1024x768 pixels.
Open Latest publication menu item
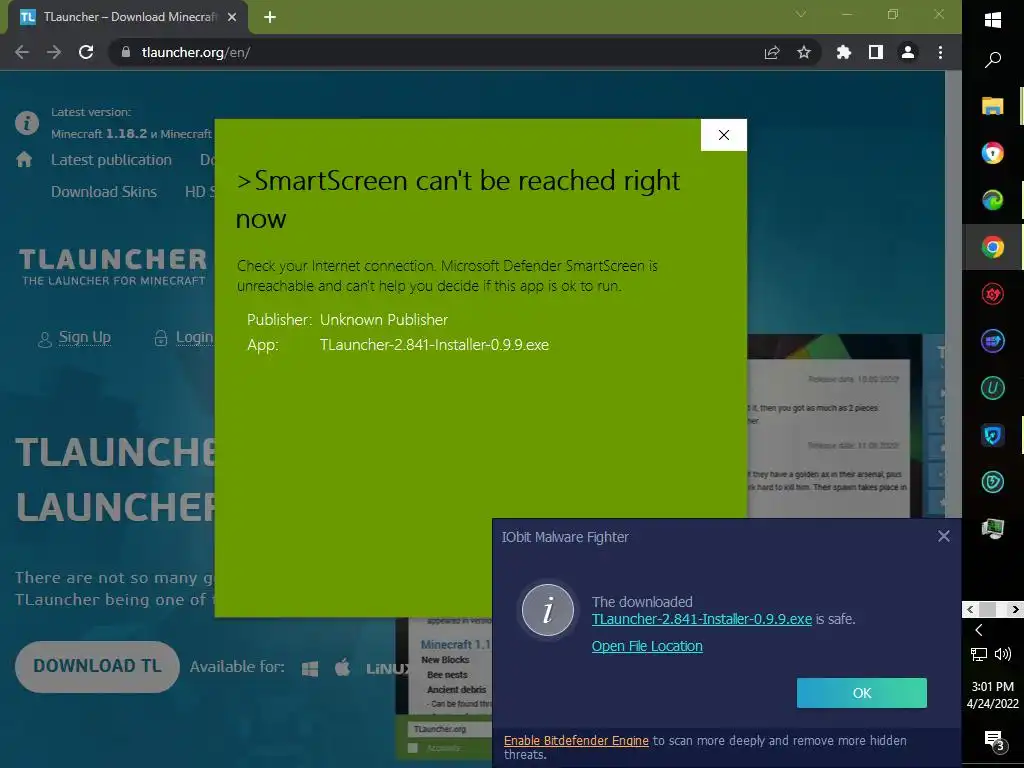tap(111, 160)
